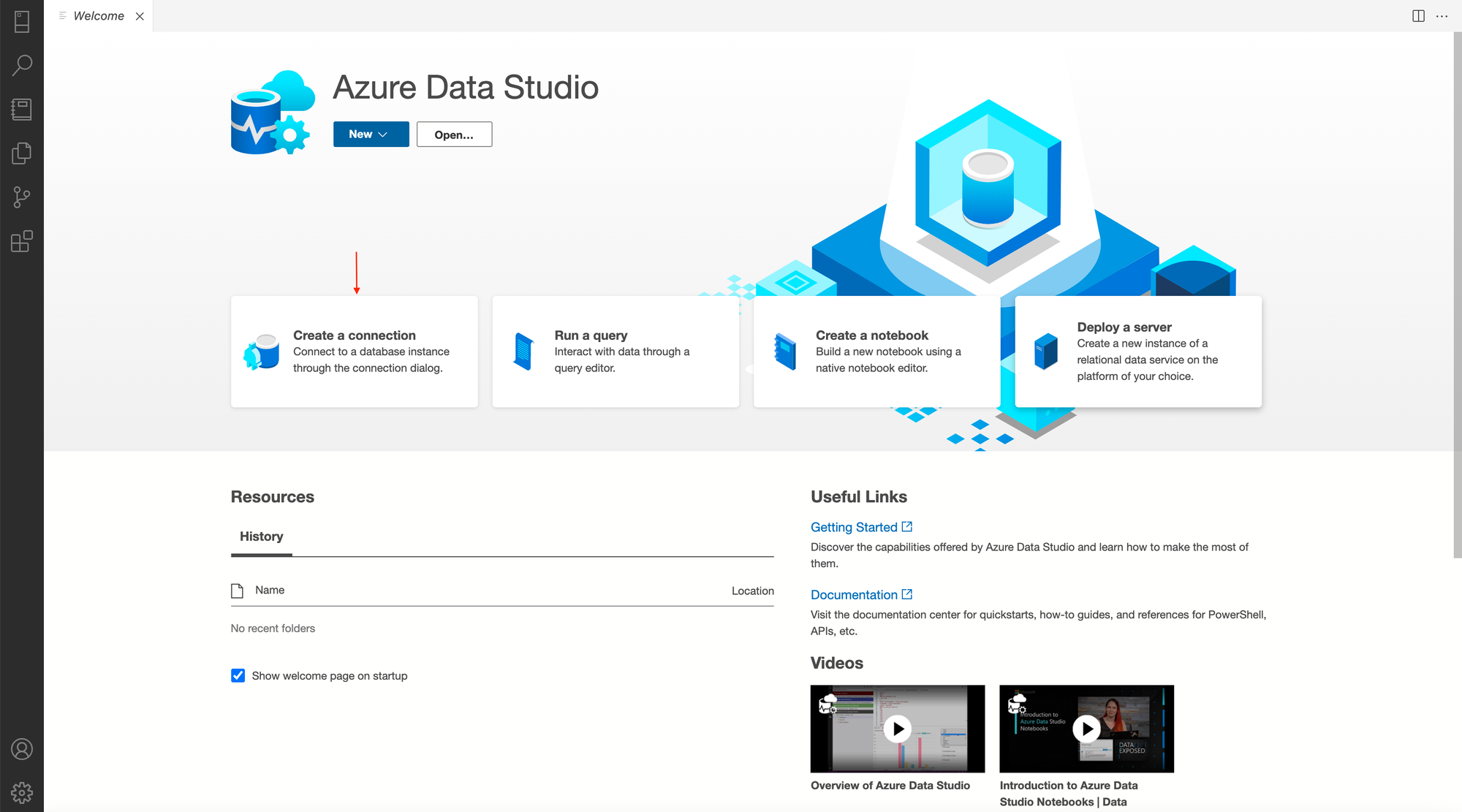Select the Search icon in the activity bar
Viewport: 1462px width, 812px height.
click(x=22, y=65)
